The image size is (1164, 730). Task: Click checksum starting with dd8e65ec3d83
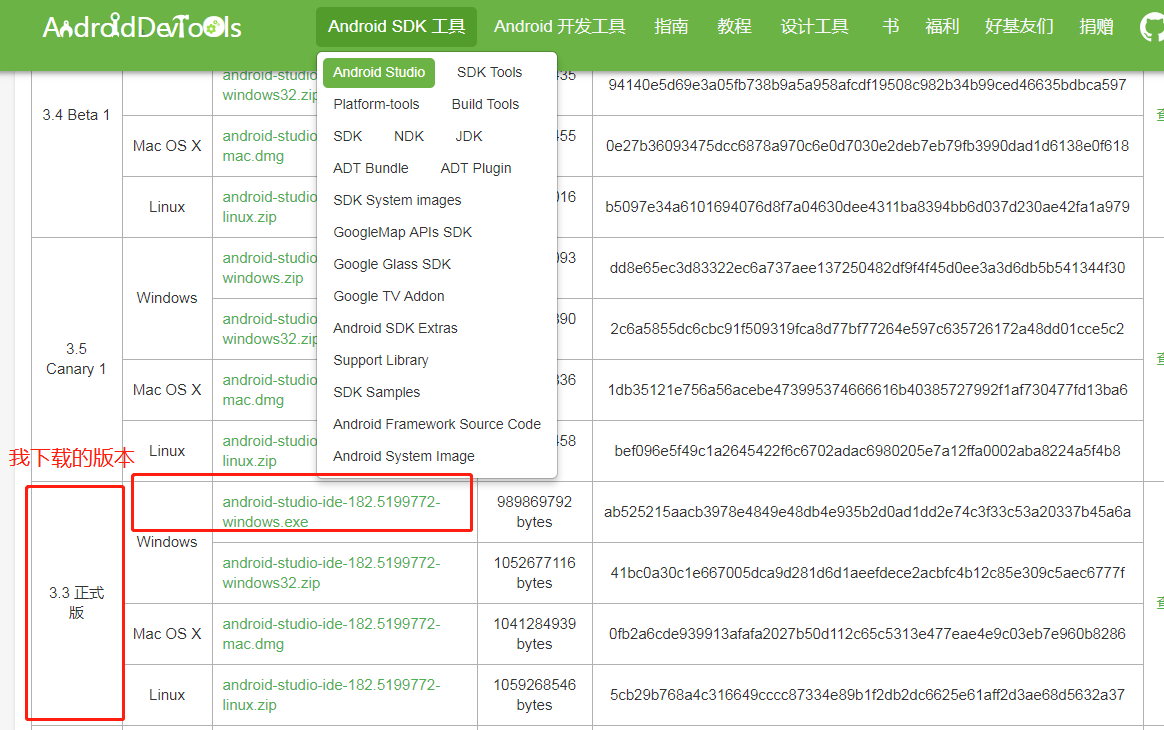tap(867, 268)
